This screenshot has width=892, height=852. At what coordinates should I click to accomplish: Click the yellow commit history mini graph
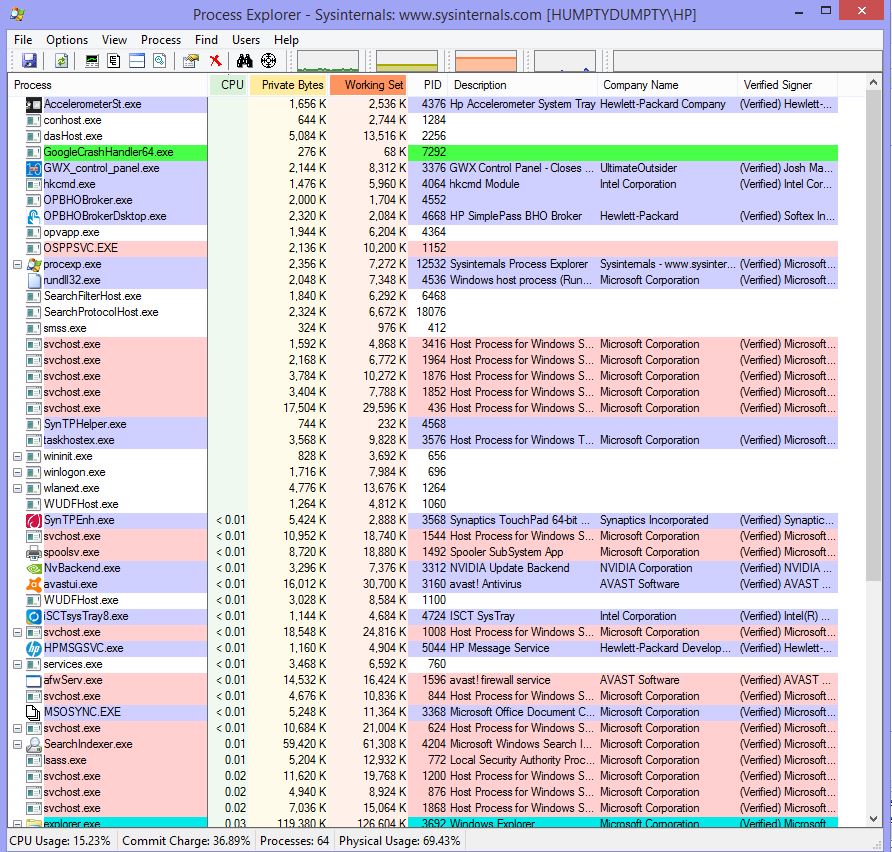click(407, 61)
